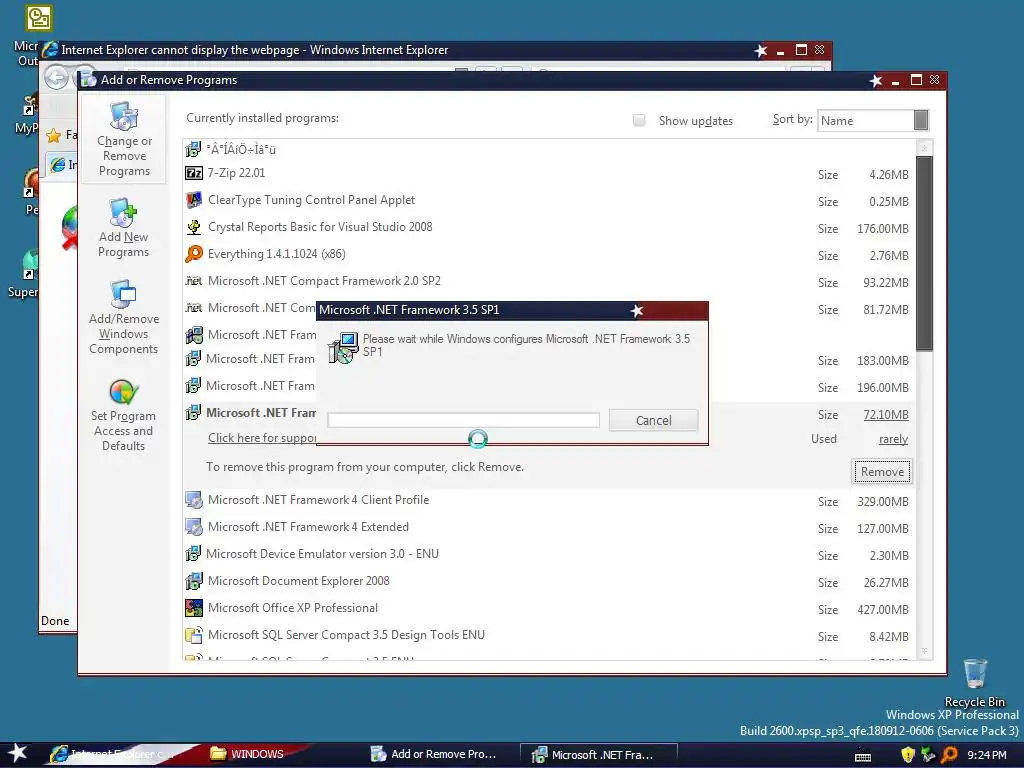Click the program list scrollbar thumb

pos(924,253)
